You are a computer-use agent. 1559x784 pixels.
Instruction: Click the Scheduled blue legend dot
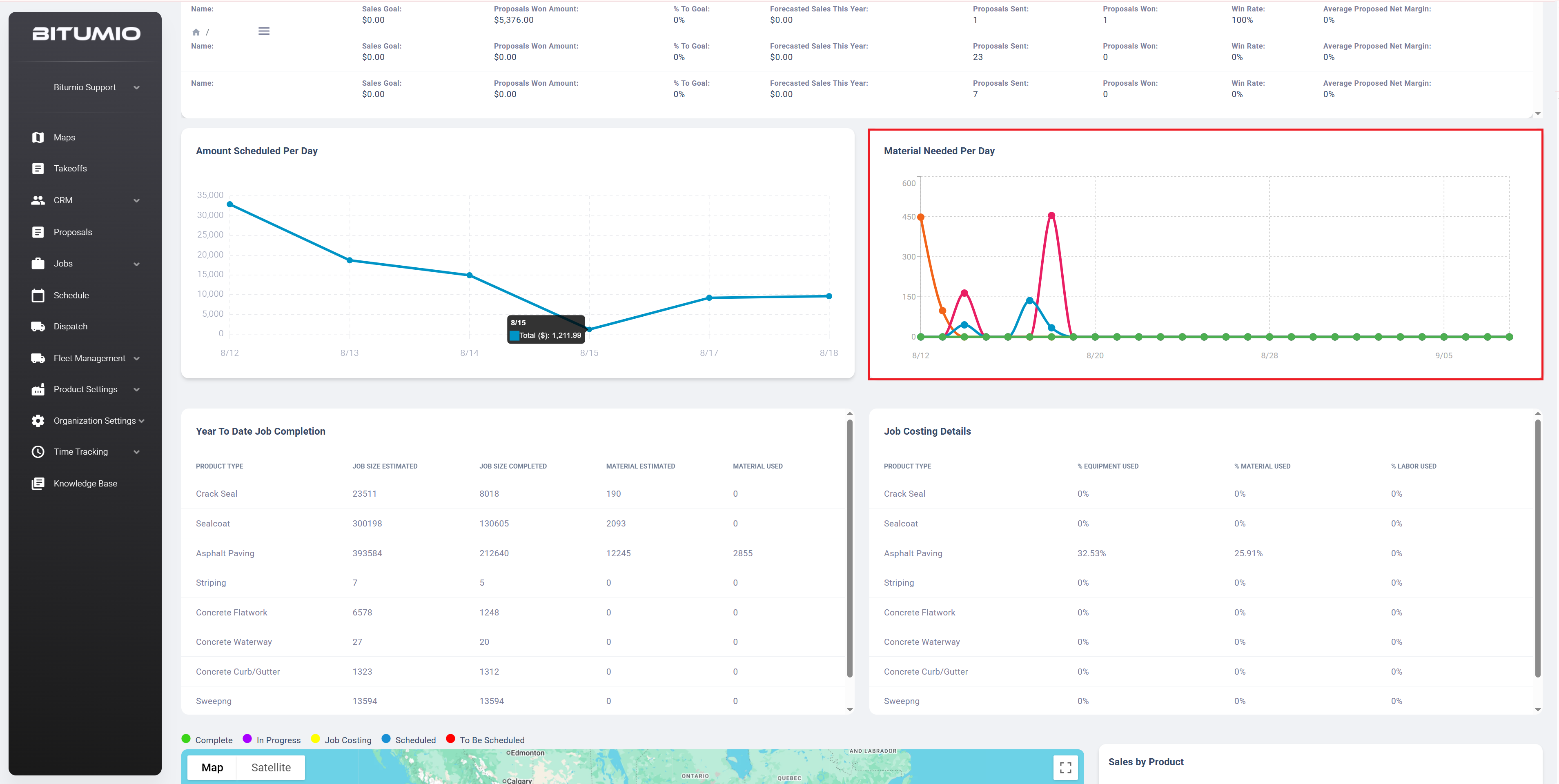(386, 739)
